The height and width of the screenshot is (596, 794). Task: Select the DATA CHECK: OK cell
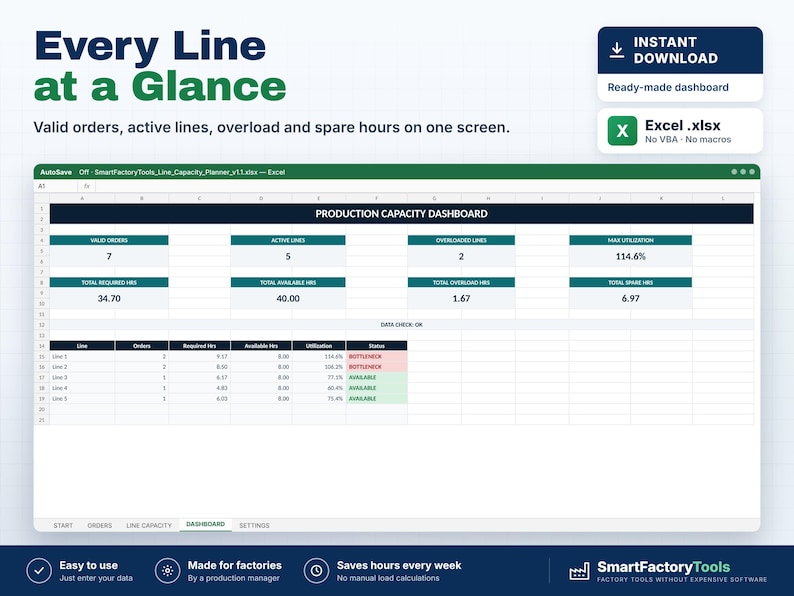[x=402, y=325]
